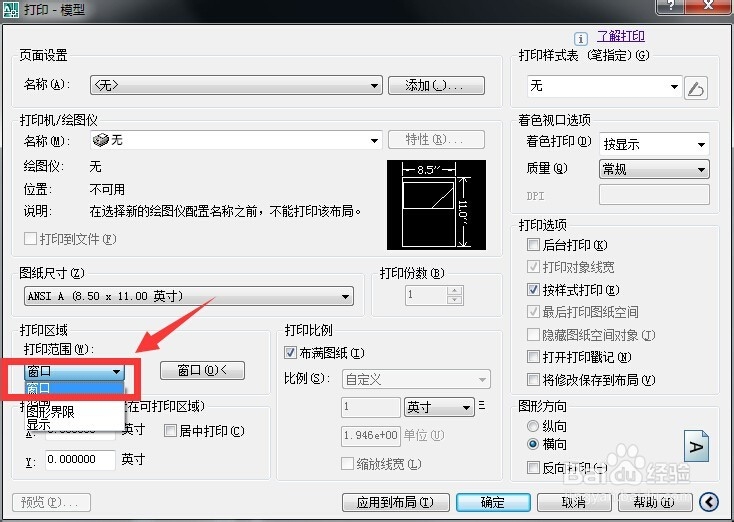The width and height of the screenshot is (734, 522).
Task: Open the plot style table editor pencil icon
Action: (x=696, y=88)
